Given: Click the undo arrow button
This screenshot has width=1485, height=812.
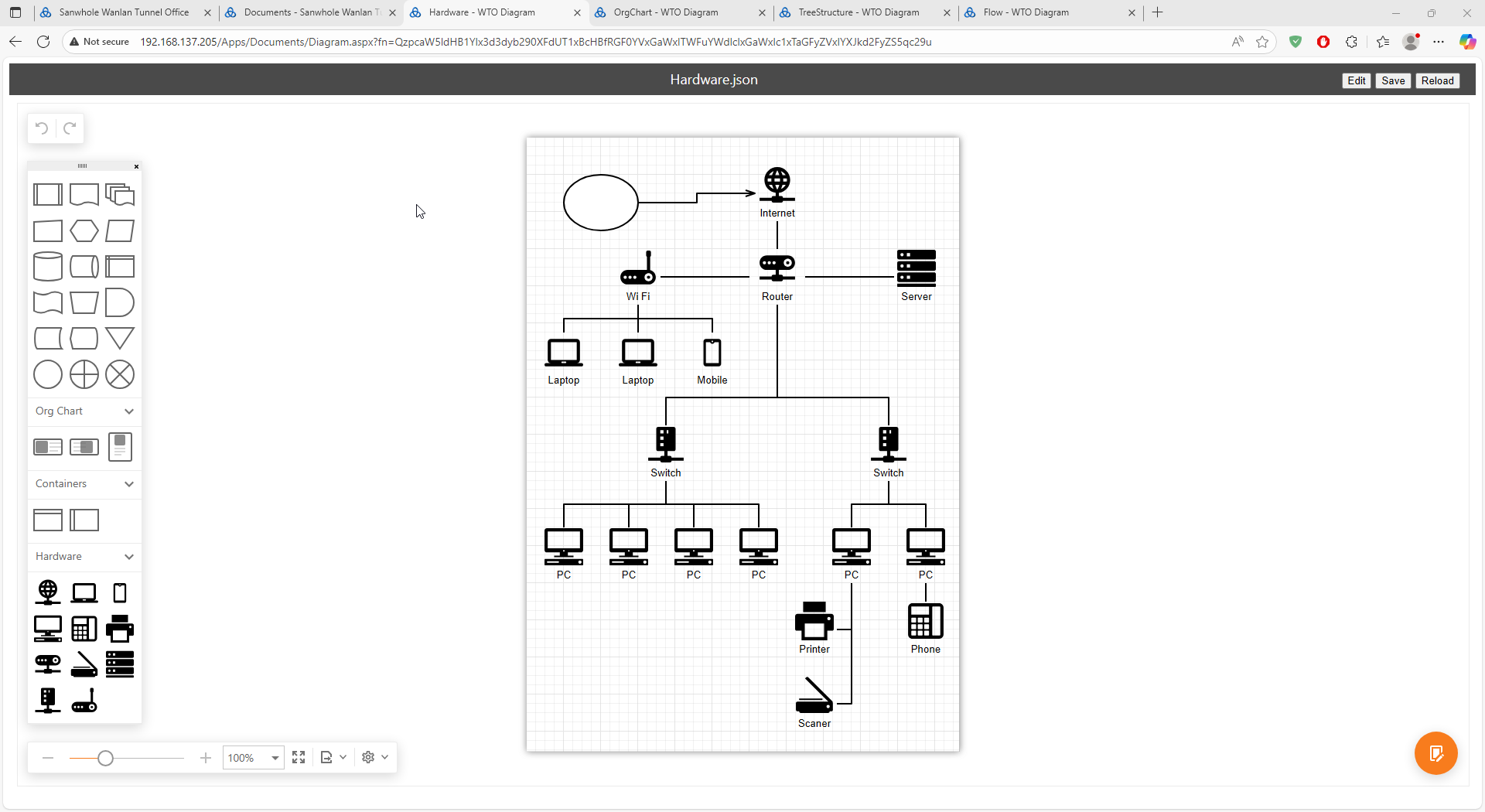Looking at the screenshot, I should pyautogui.click(x=43, y=128).
